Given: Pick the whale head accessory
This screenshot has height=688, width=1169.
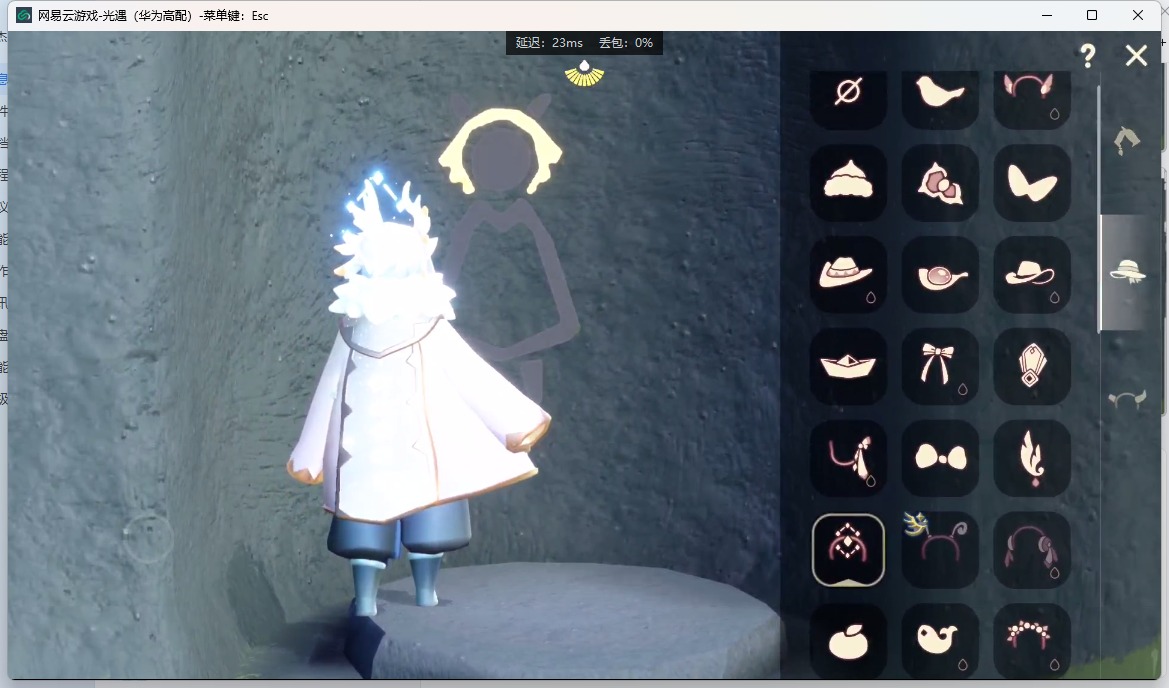Looking at the screenshot, I should point(940,641).
